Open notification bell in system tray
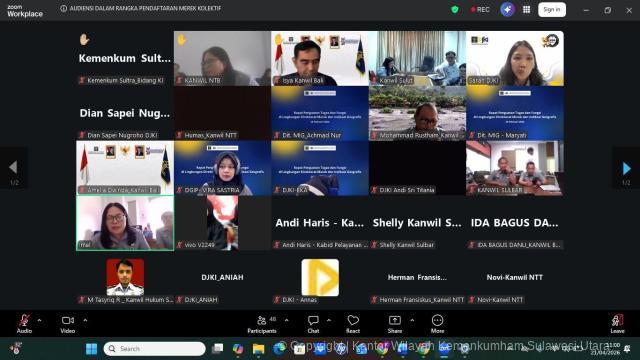Screen dimensions: 640x360 point(627,349)
